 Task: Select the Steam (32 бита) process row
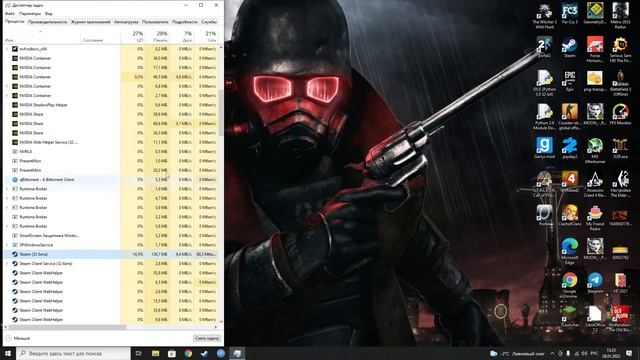pos(111,254)
